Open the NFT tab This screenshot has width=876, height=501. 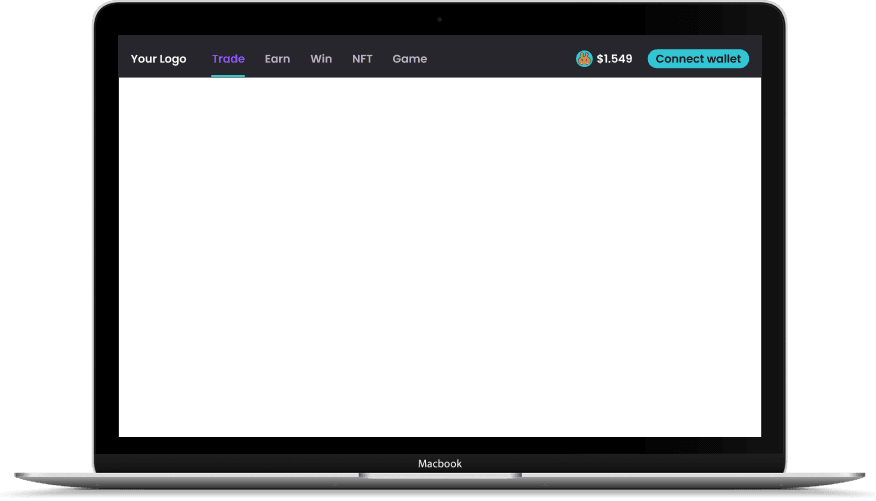[362, 59]
